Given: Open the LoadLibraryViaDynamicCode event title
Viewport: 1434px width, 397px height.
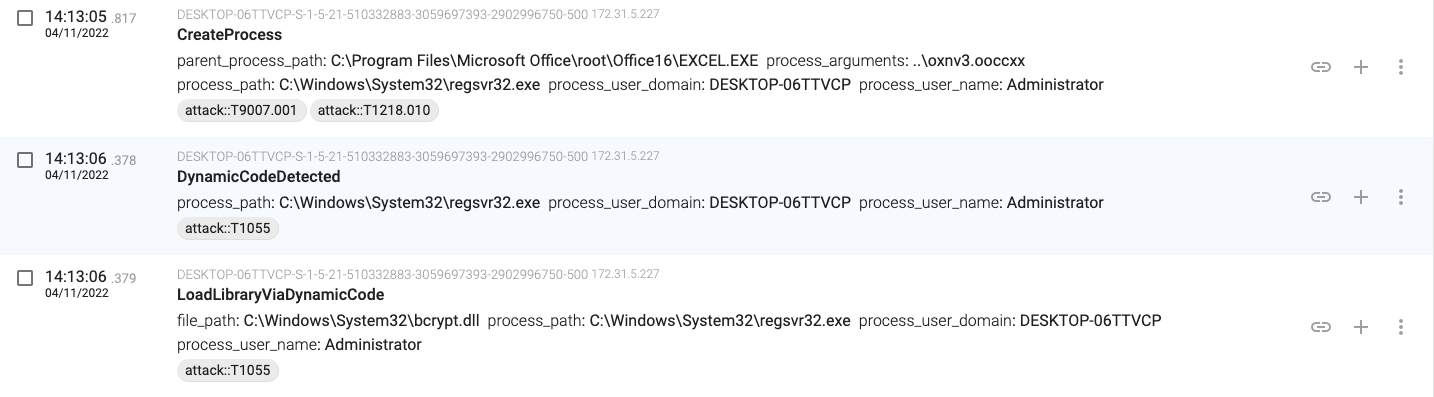Looking at the screenshot, I should 281,295.
